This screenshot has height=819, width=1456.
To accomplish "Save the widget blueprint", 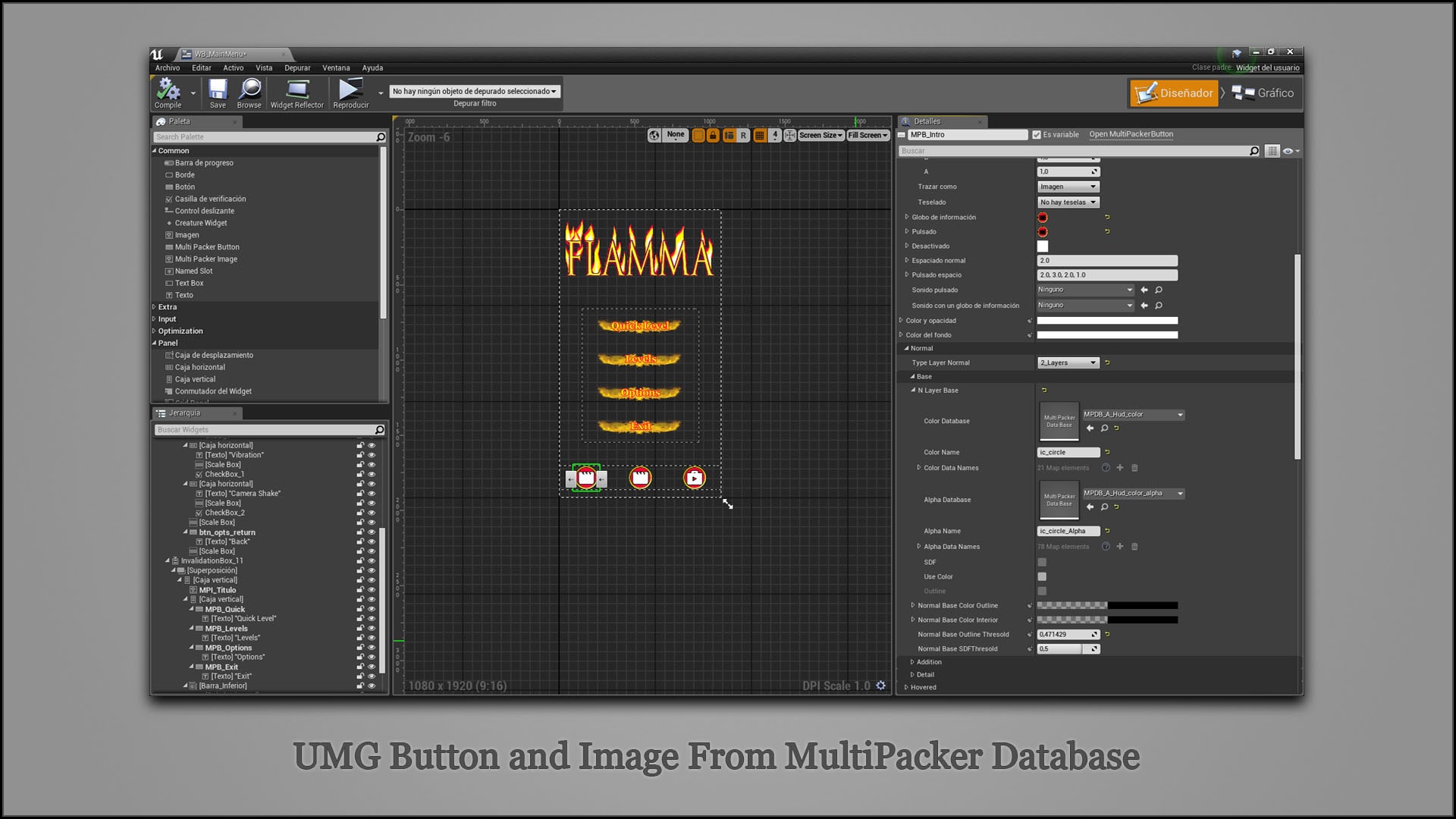I will point(218,91).
